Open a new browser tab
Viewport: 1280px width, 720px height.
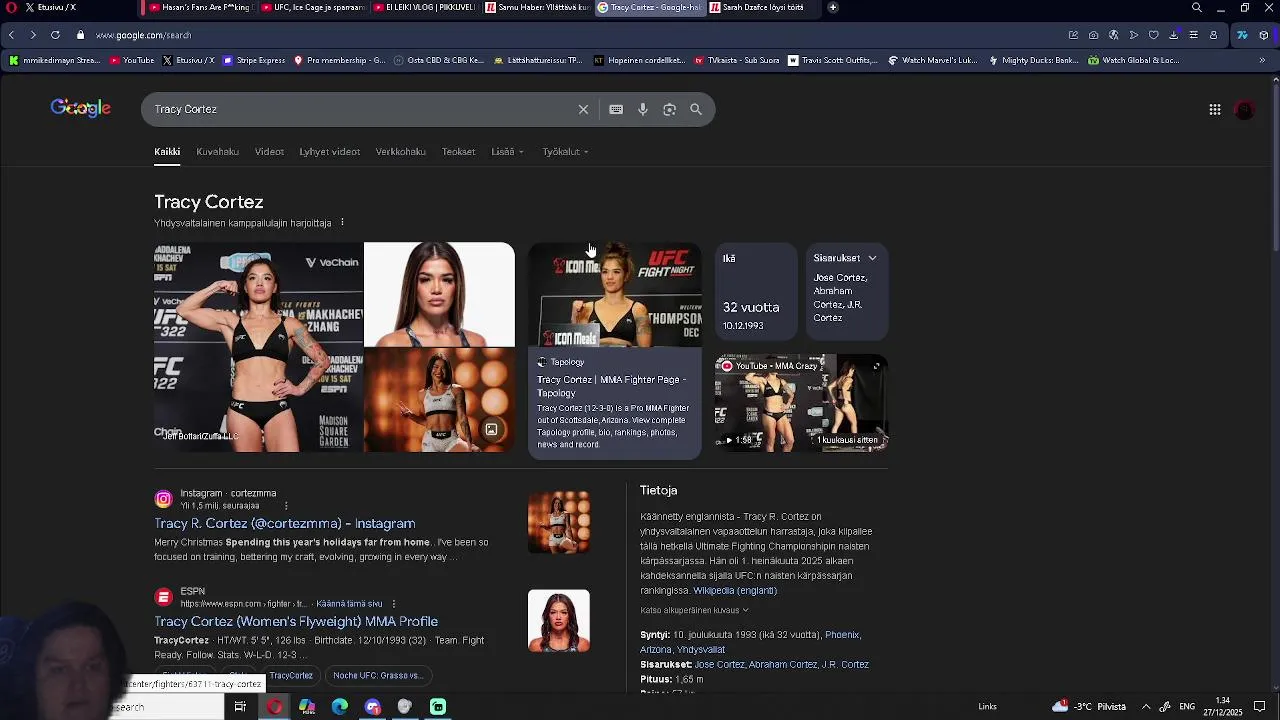[833, 7]
